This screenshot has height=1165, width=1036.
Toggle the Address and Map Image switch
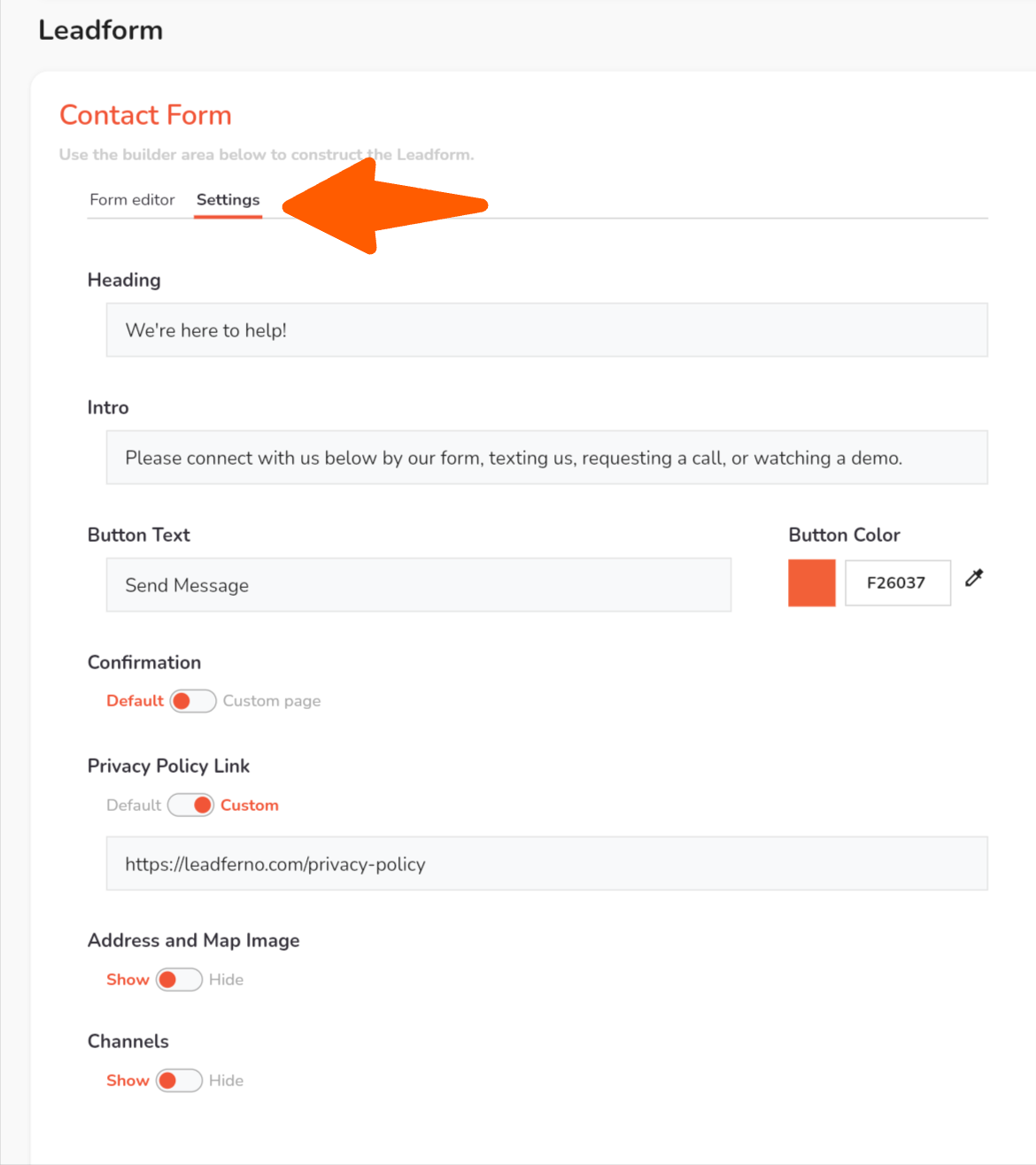pos(179,980)
